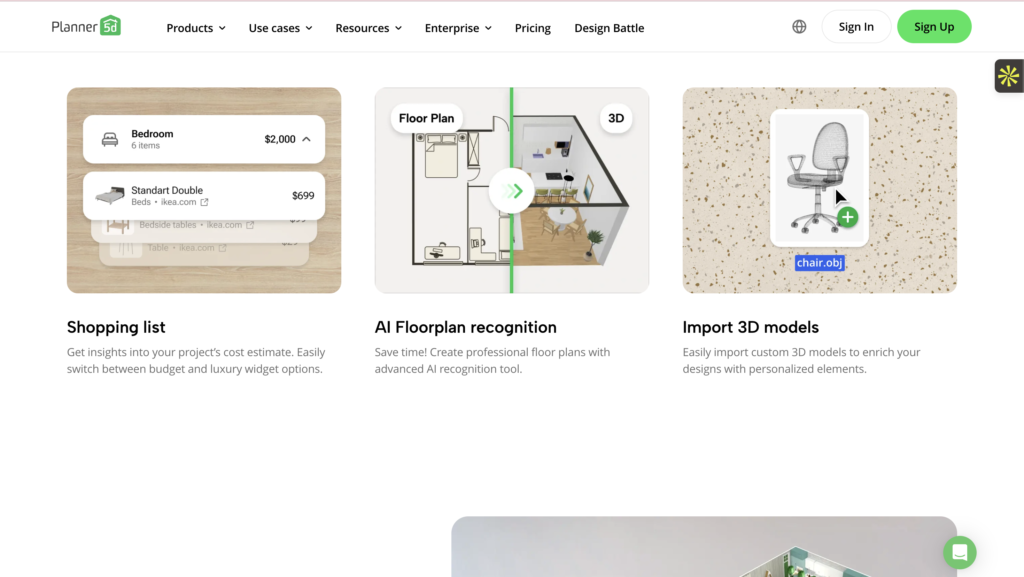Open the Resources dropdown menu
Image resolution: width=1024 pixels, height=577 pixels.
coord(368,28)
